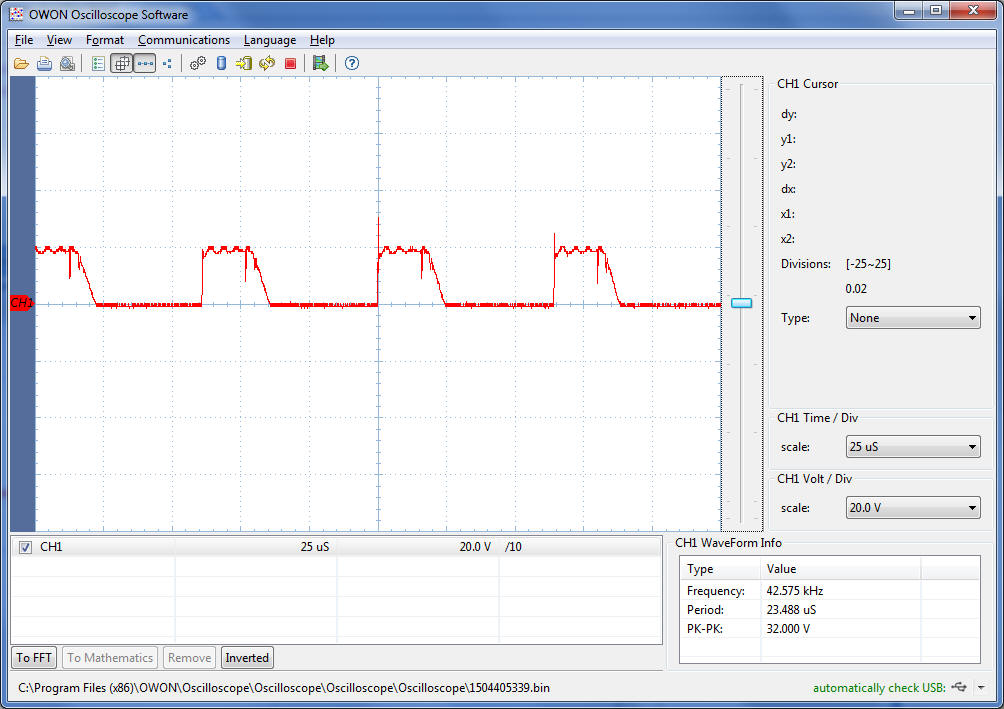This screenshot has height=709, width=1004.
Task: Click the open file folder icon
Action: pos(20,63)
